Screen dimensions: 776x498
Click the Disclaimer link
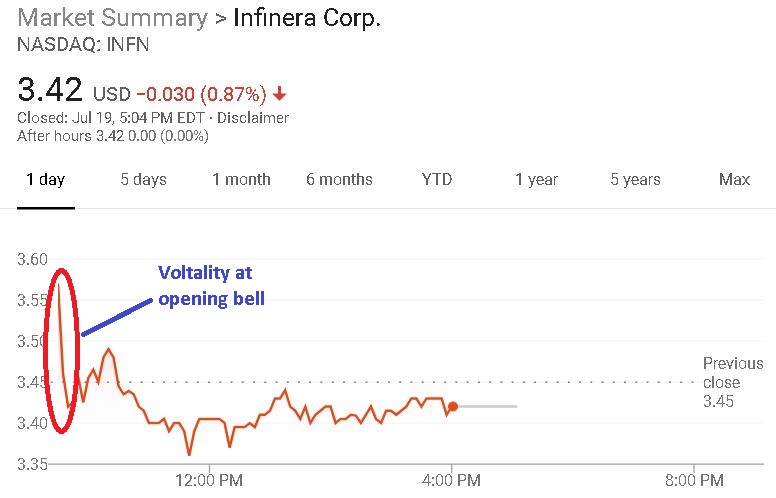coord(255,118)
